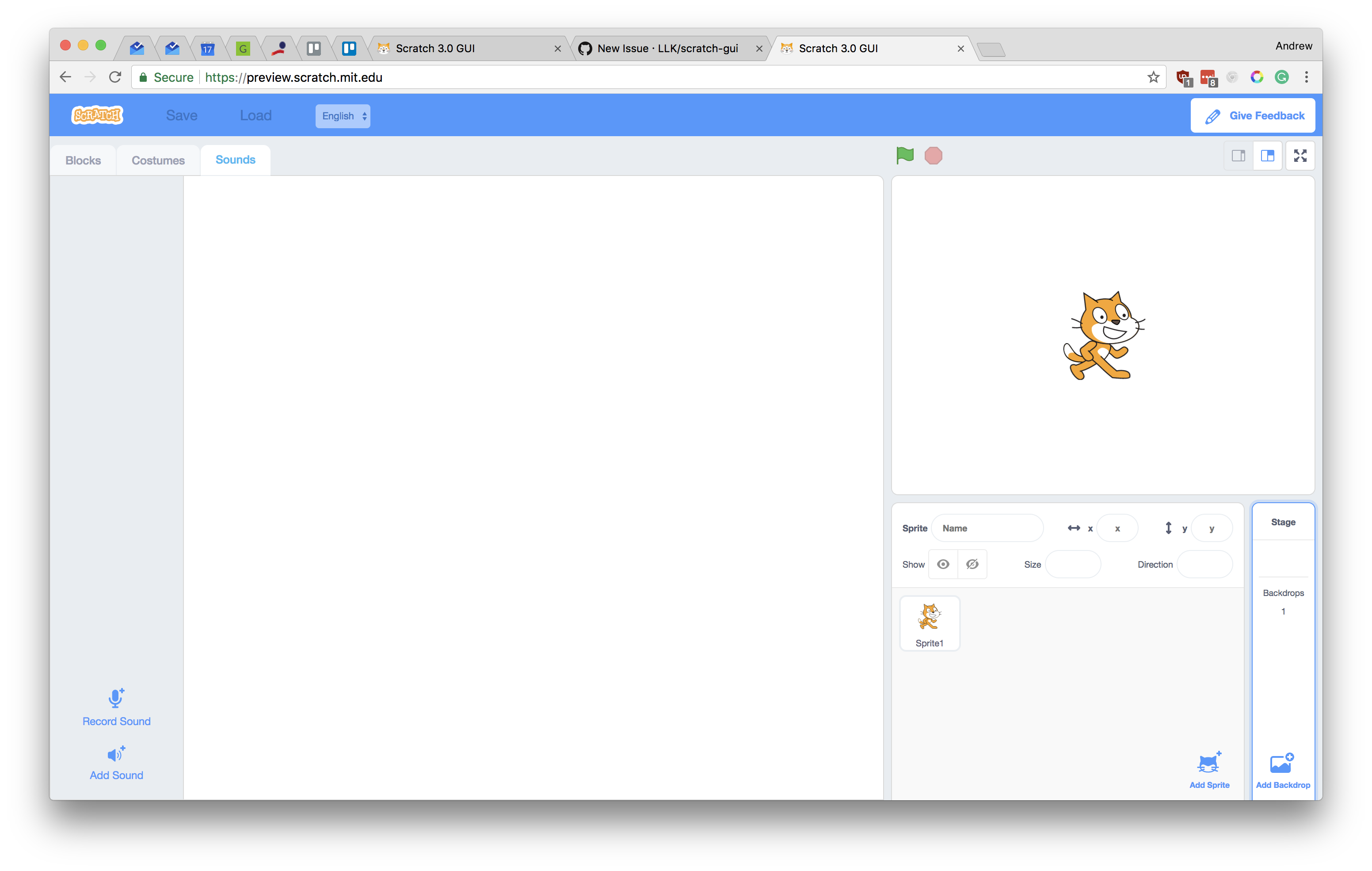Click the Andrew profile button
Viewport: 1372px width, 871px height.
point(1293,46)
